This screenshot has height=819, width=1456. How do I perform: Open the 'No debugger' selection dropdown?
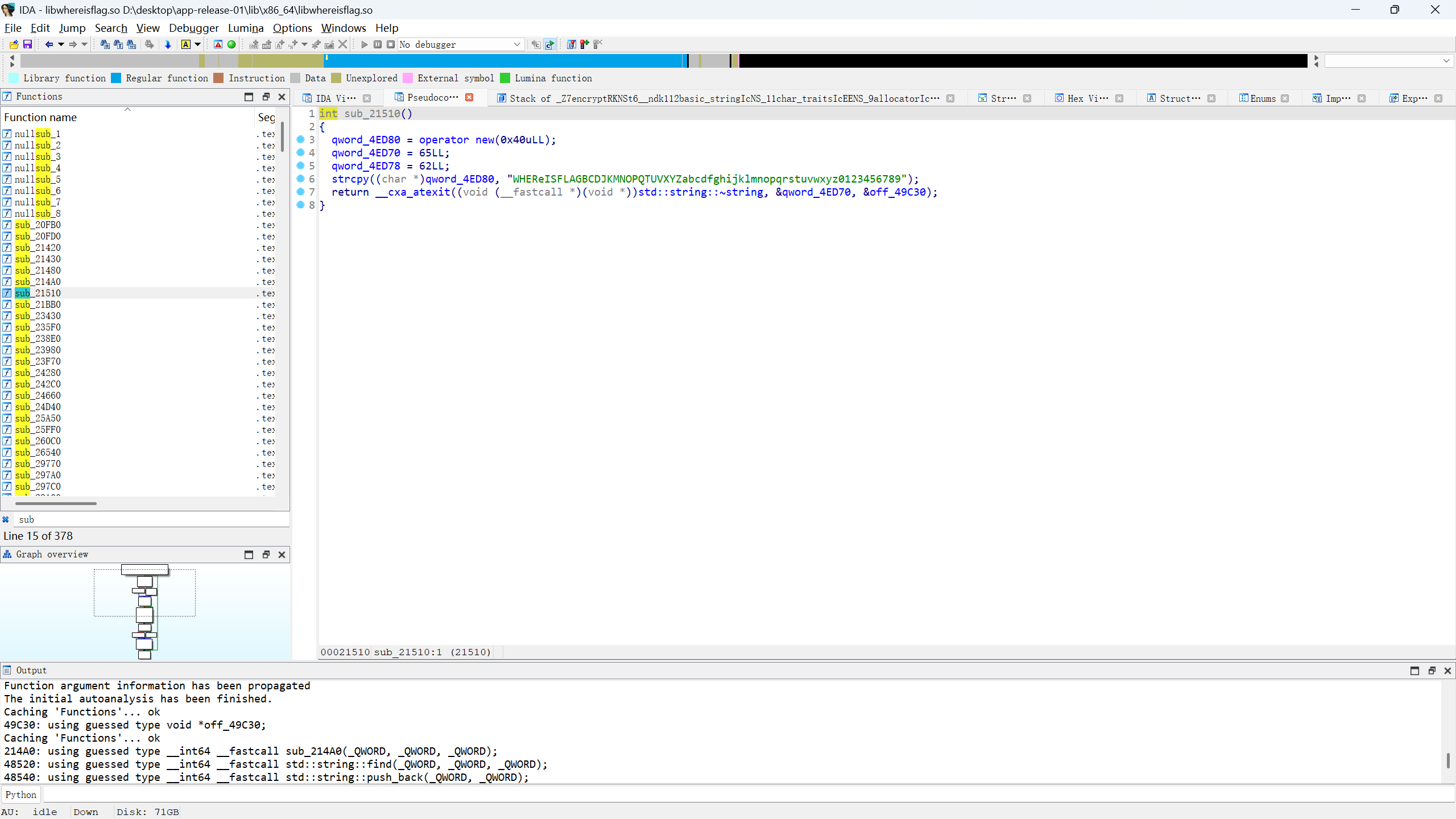pyautogui.click(x=460, y=44)
